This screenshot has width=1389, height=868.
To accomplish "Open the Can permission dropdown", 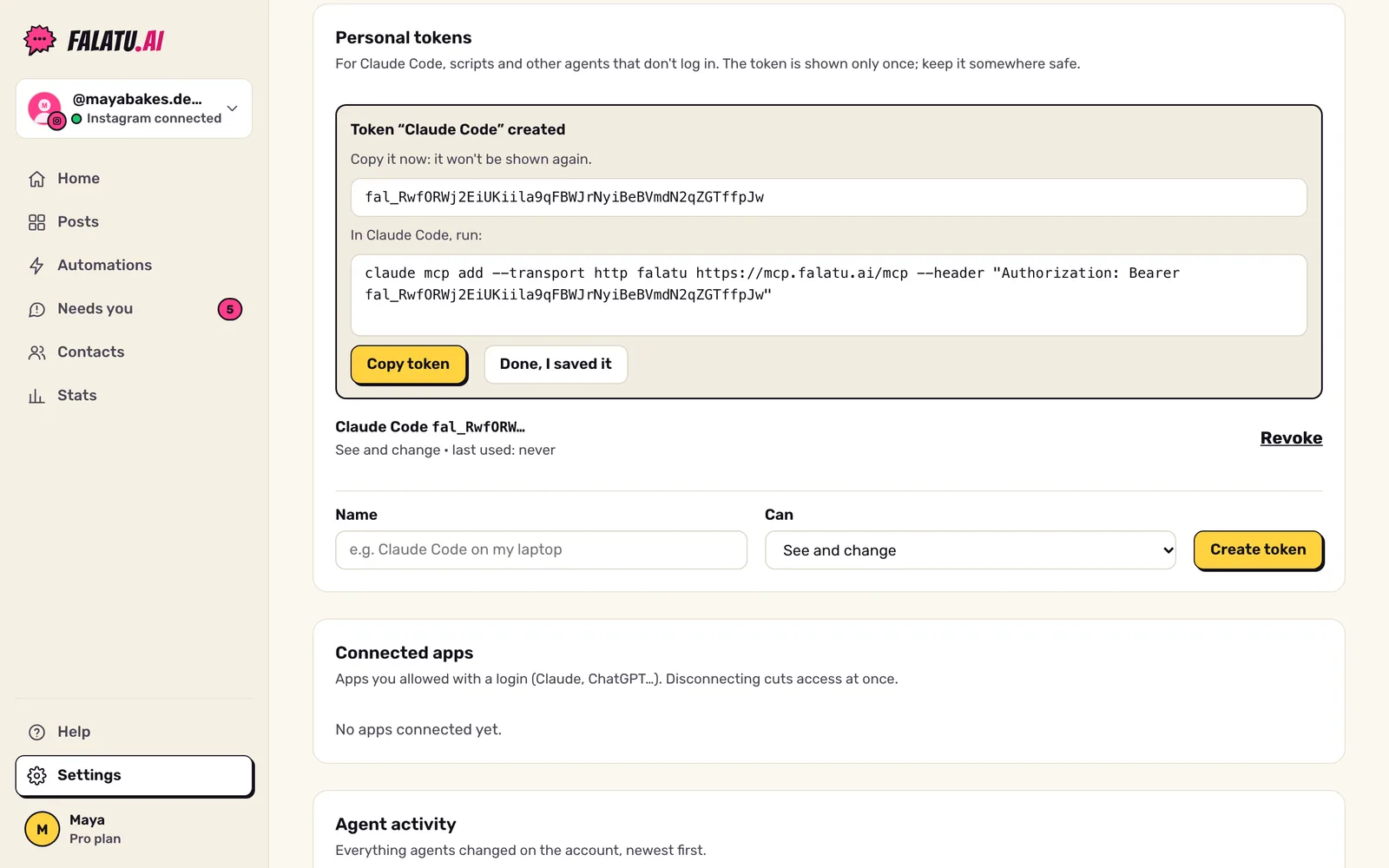I will 970,550.
